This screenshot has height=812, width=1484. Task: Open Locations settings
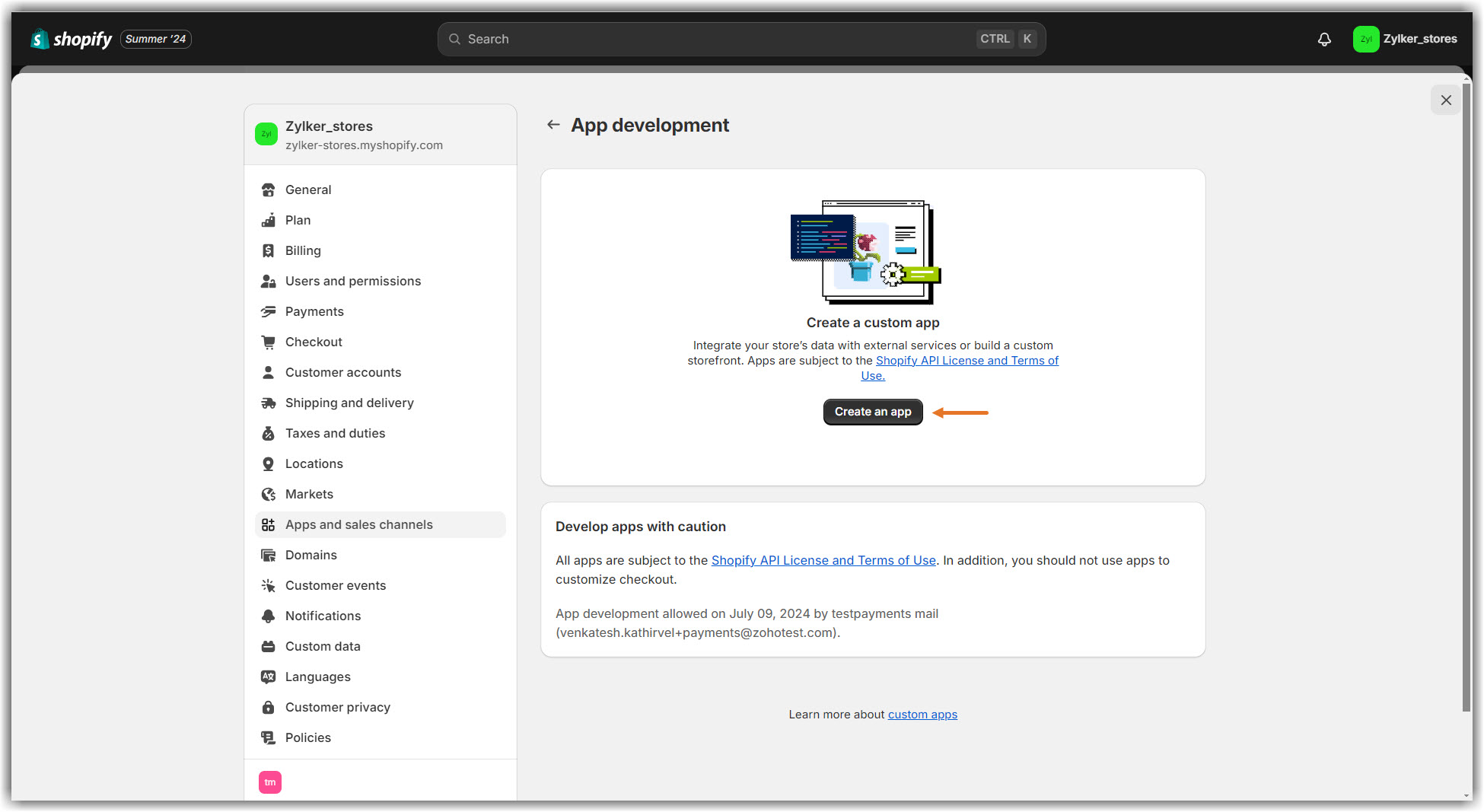click(381, 463)
